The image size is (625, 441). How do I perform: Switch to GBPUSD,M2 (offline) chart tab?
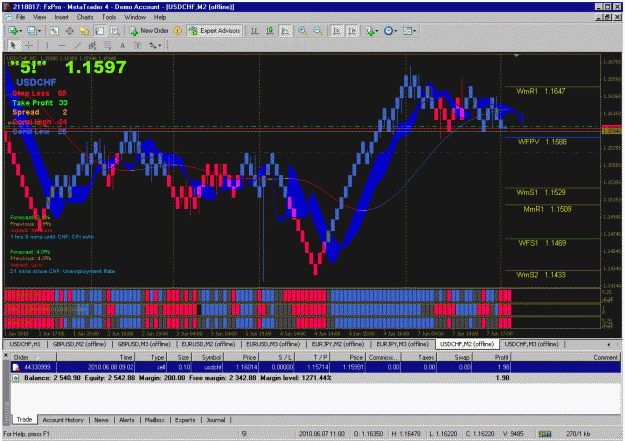[79, 344]
